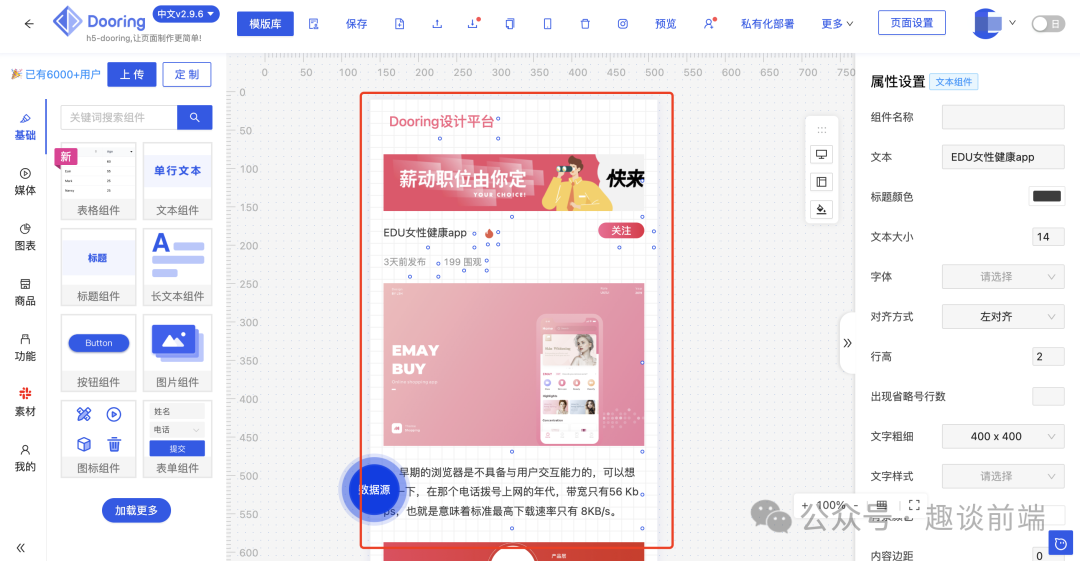Screen dimensions: 1080x561
Task: Click the paint bucket fill icon
Action: 821,210
